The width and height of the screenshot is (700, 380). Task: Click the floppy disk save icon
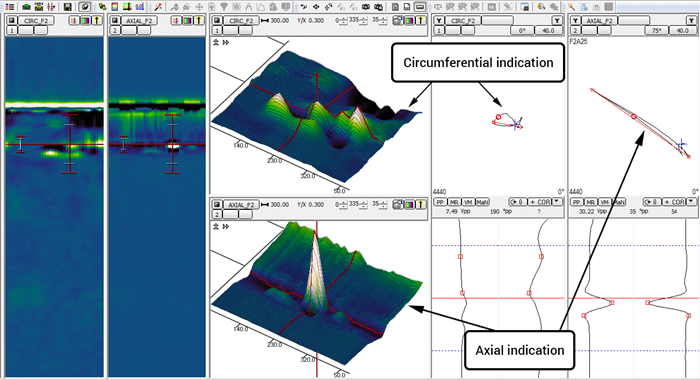tap(67, 7)
